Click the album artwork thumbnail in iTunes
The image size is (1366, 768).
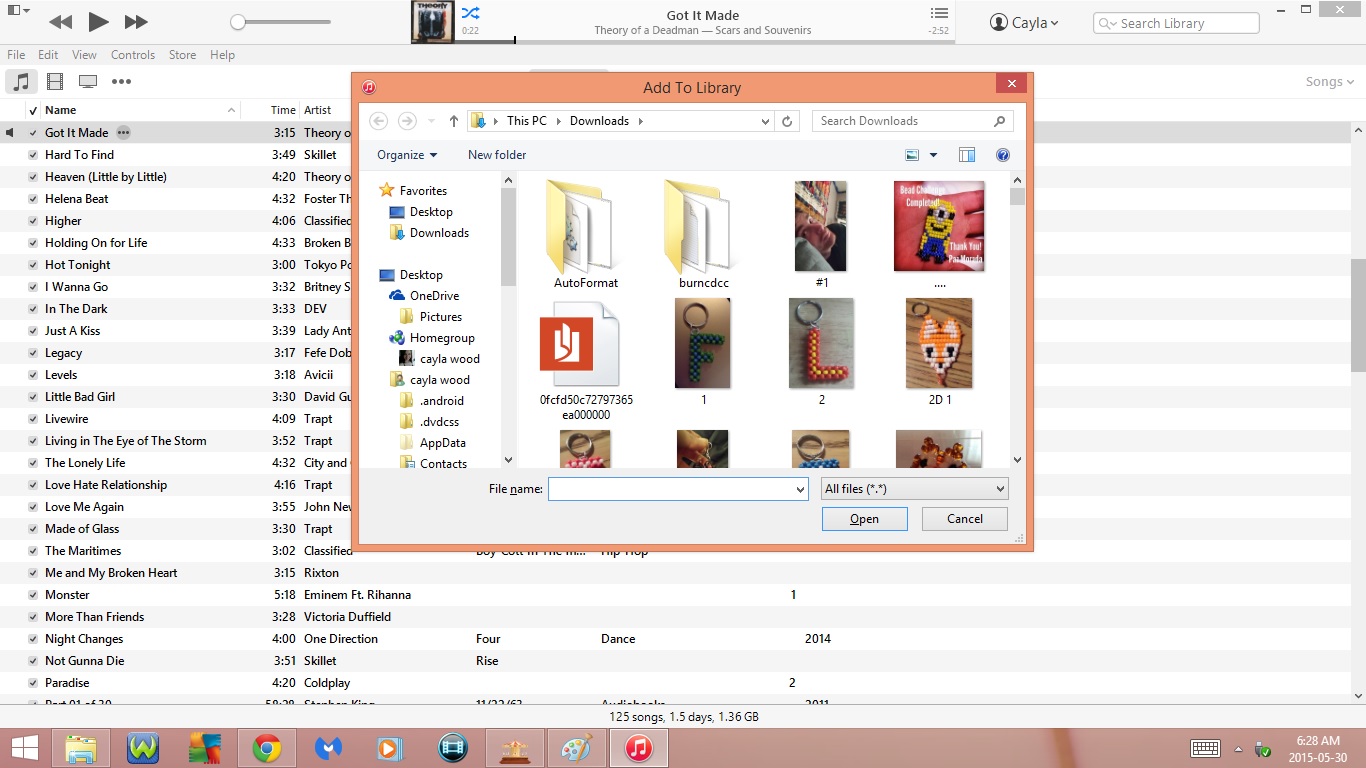(x=433, y=22)
